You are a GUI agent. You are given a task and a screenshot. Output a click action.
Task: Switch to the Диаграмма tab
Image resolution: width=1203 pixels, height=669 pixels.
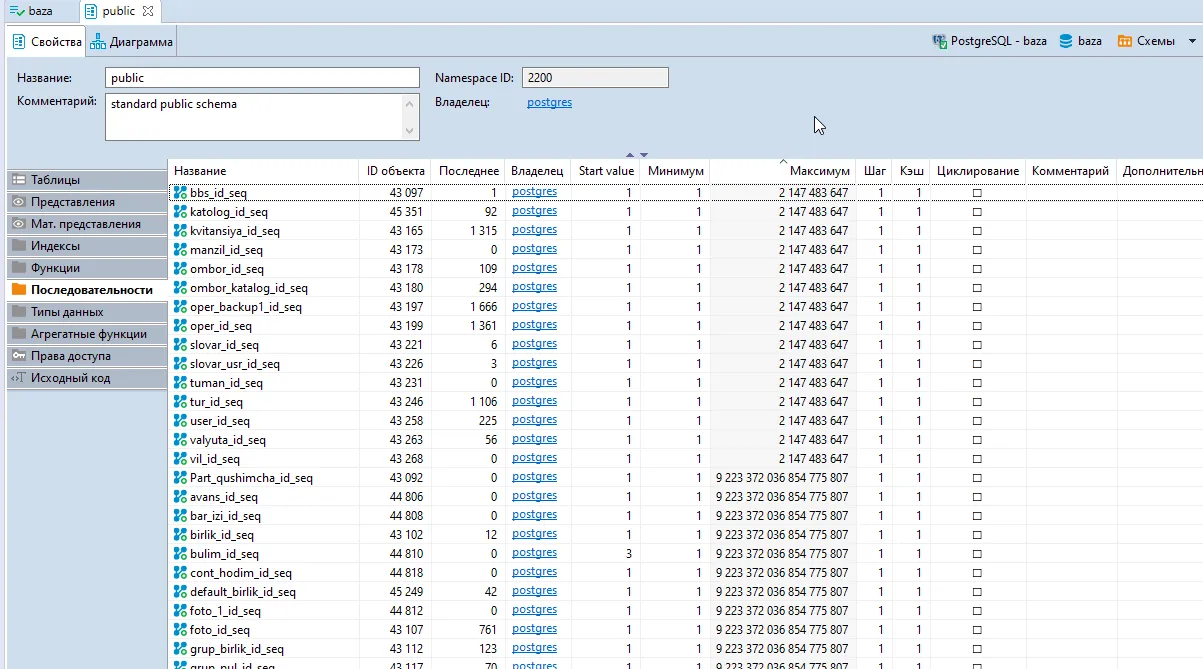click(131, 42)
